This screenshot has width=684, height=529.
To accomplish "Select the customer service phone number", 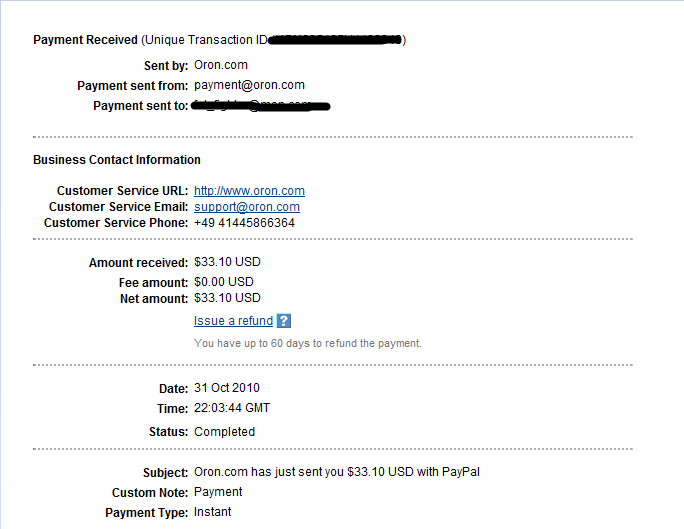I will pyautogui.click(x=244, y=223).
